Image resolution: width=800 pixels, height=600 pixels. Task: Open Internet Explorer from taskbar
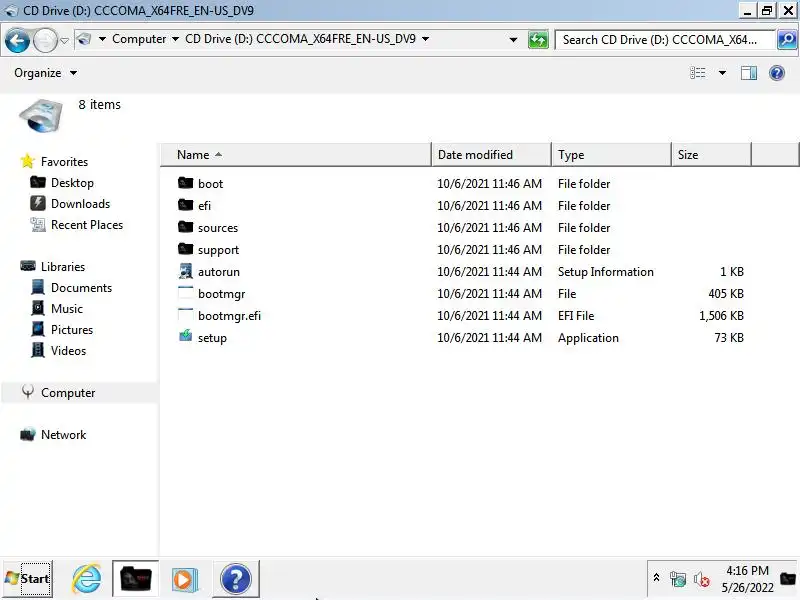click(86, 579)
